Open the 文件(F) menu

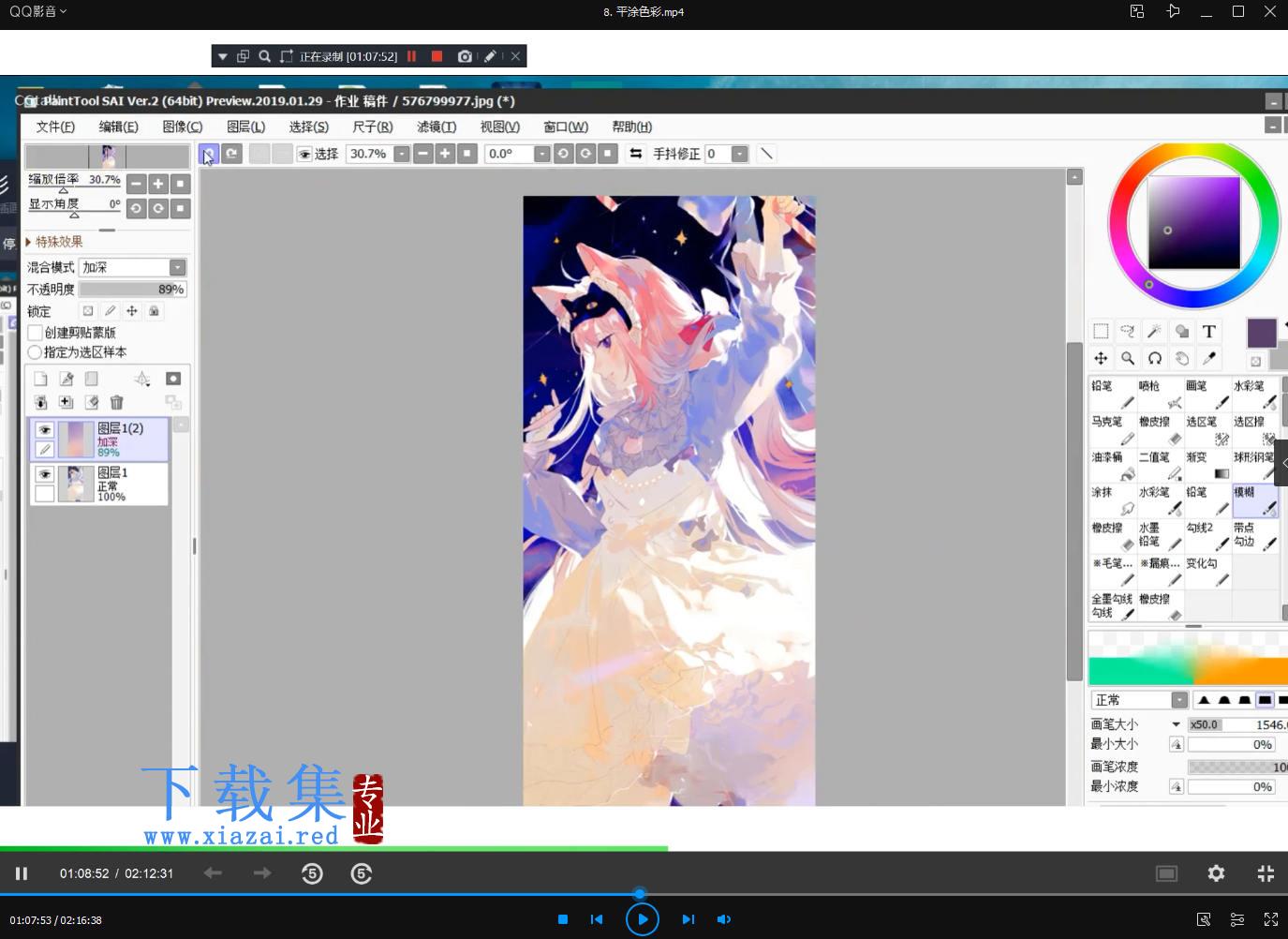(x=55, y=127)
